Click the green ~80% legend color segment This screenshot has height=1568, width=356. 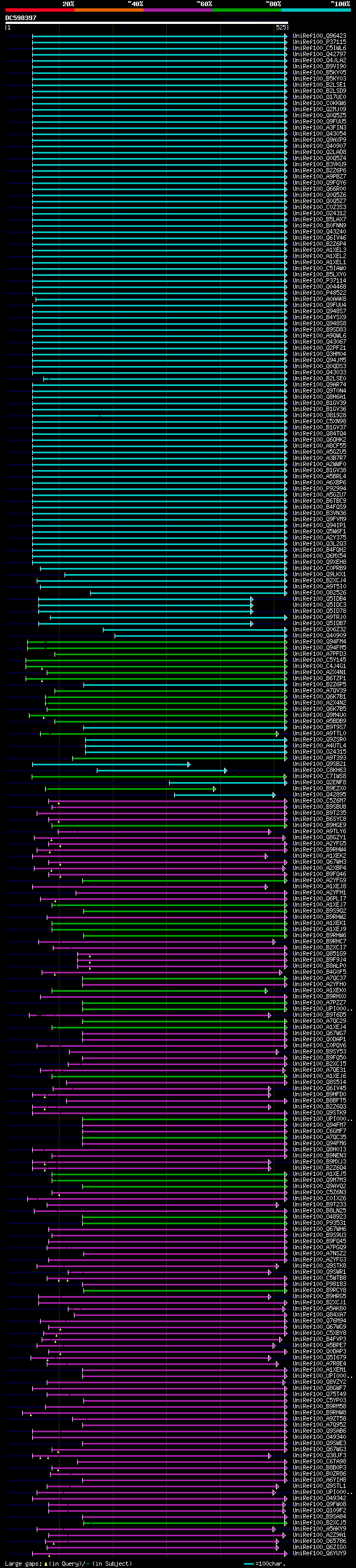[247, 10]
